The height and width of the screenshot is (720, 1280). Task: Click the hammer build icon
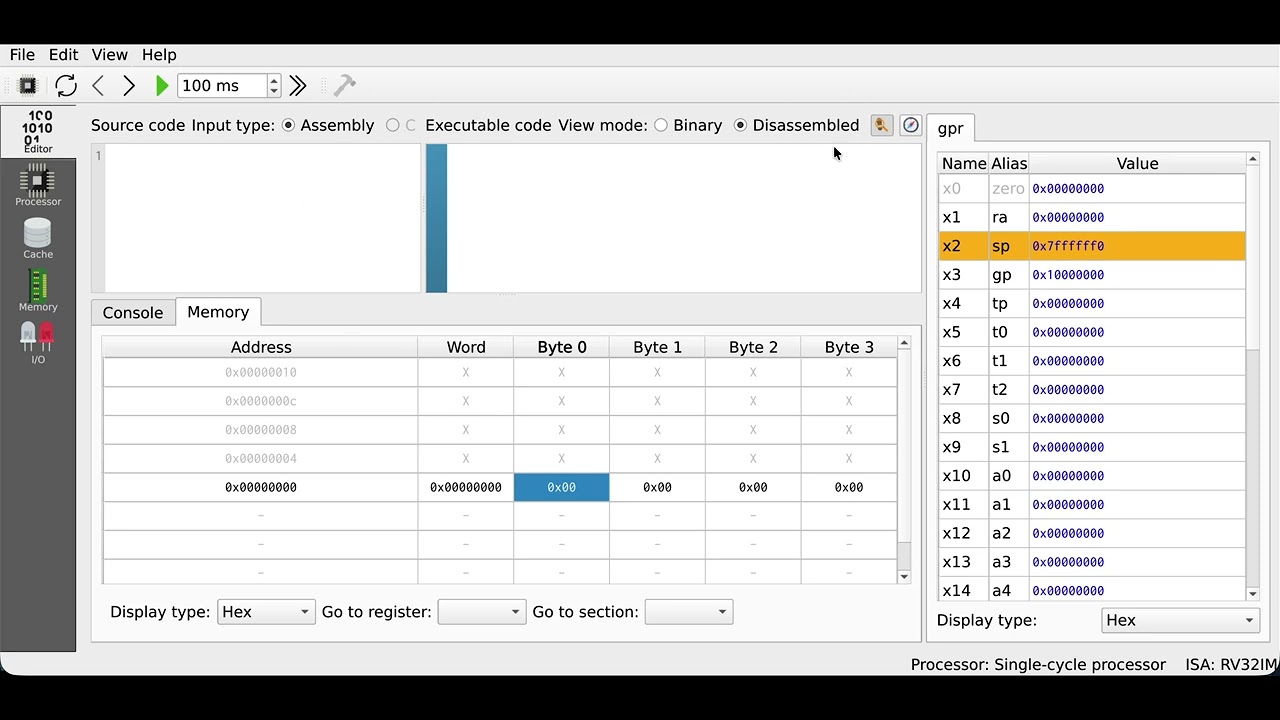345,86
